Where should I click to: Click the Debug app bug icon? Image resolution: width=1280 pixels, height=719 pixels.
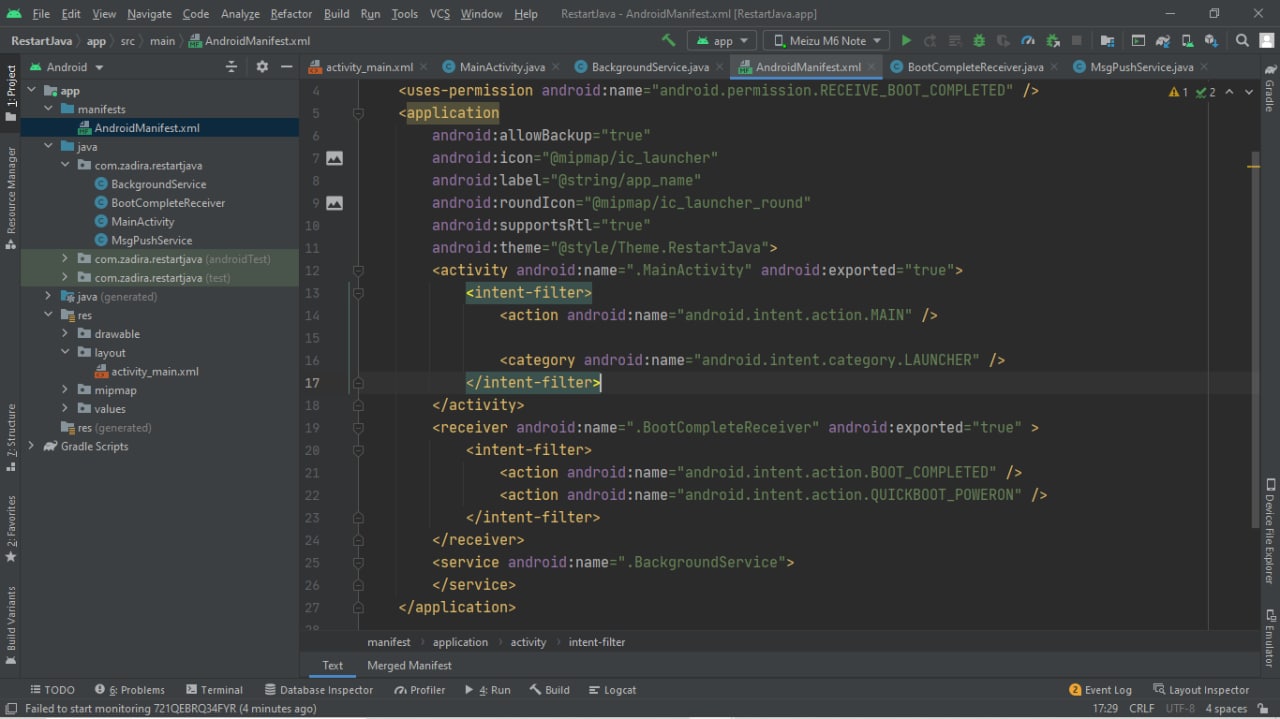pyautogui.click(x=979, y=41)
